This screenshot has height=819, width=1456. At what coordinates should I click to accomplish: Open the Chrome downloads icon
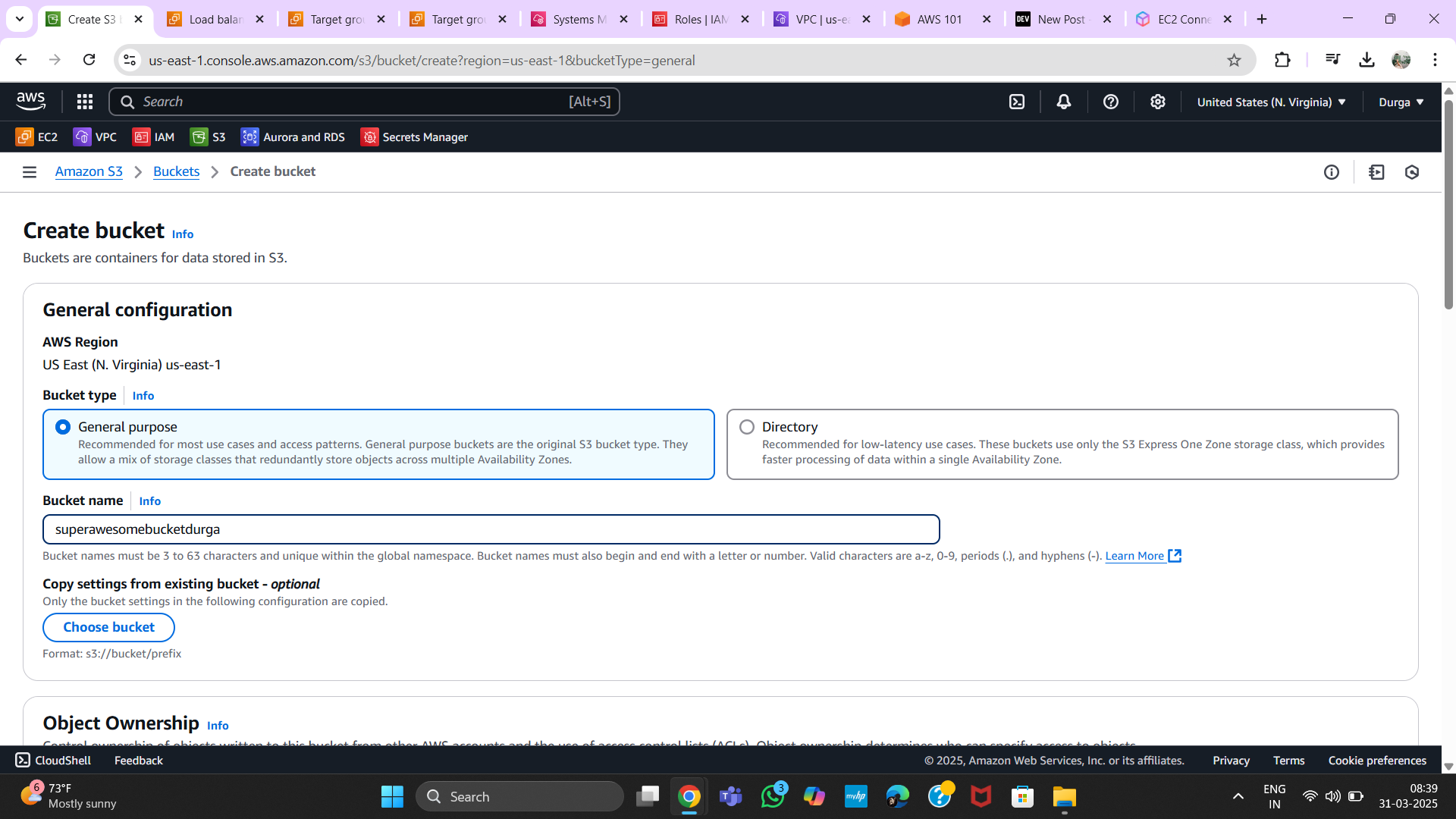[1367, 60]
